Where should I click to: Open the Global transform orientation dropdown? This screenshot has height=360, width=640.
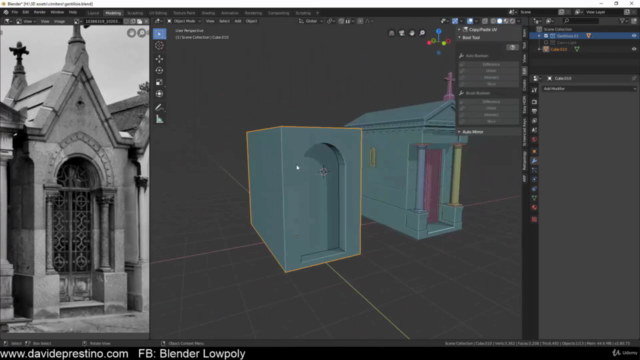coord(311,21)
